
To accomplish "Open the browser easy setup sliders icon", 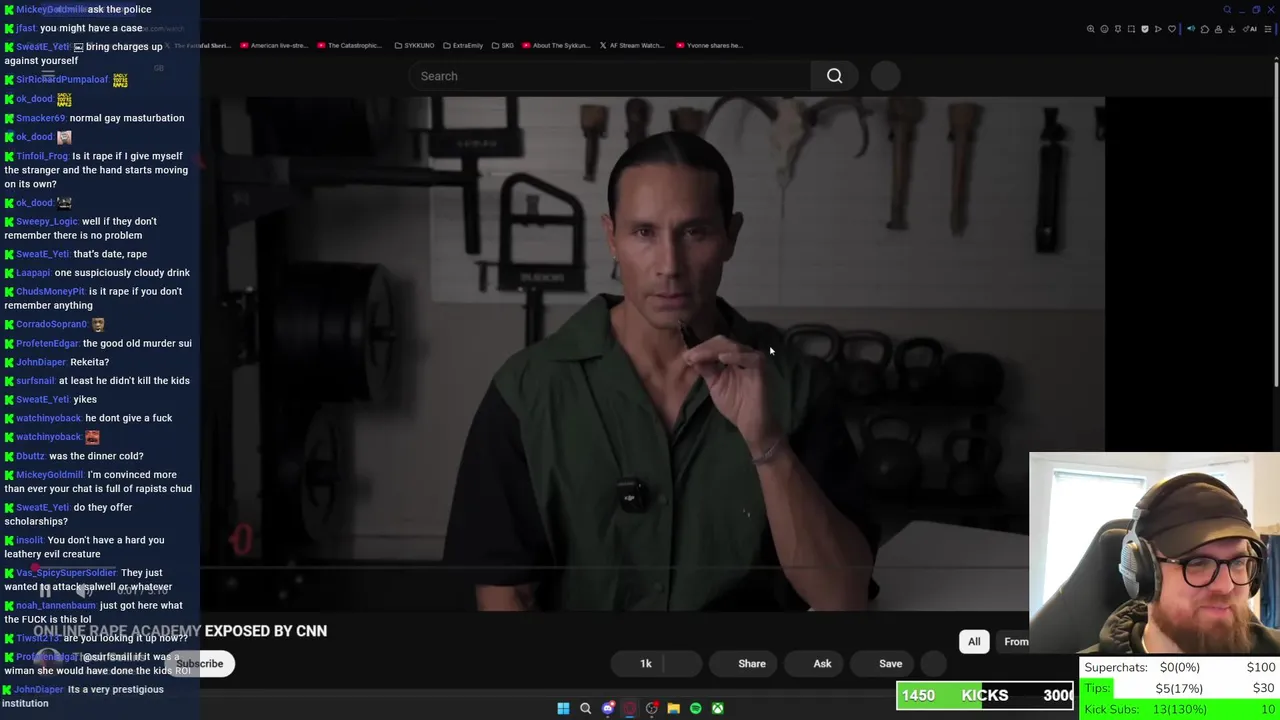I will point(1268,29).
